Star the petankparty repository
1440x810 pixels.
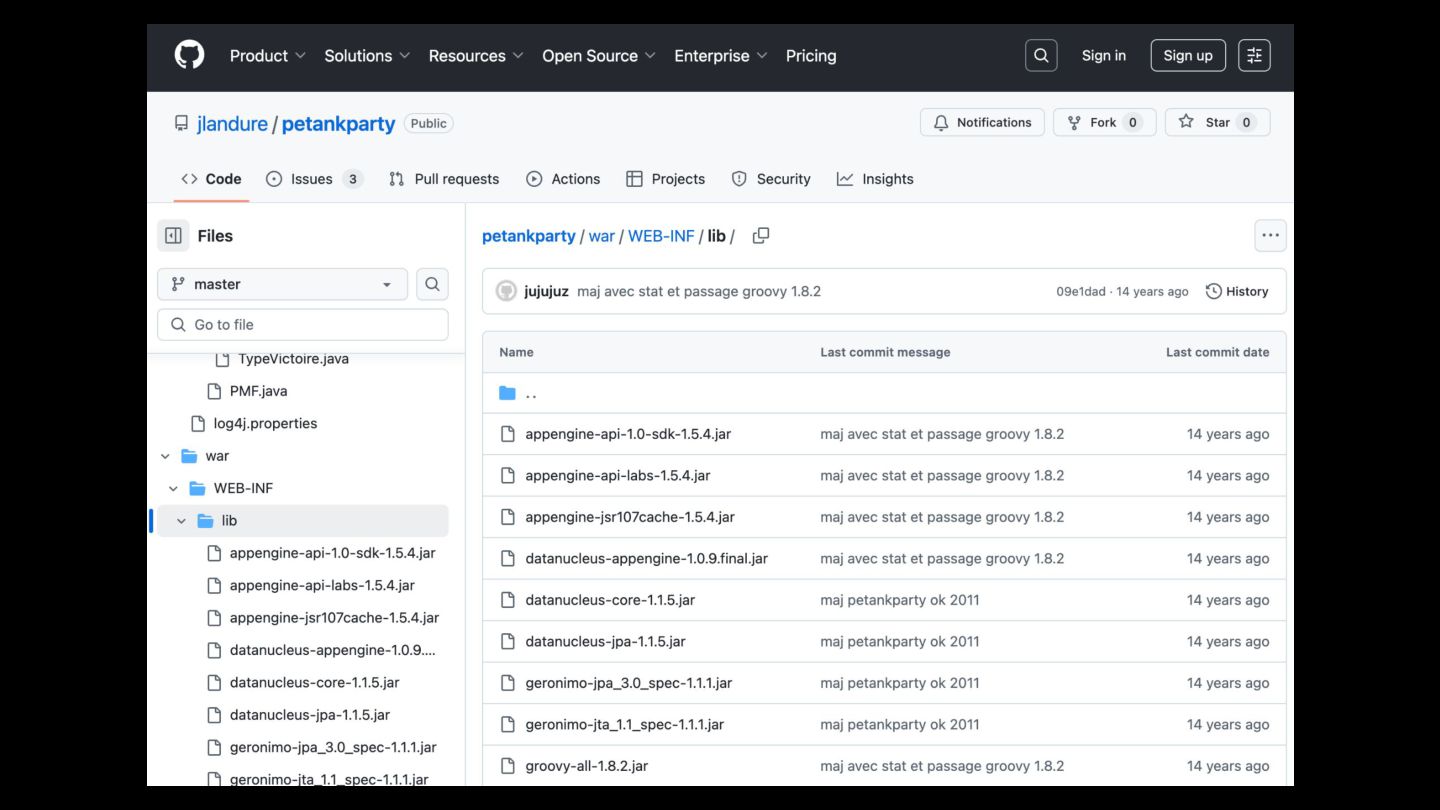pos(1217,122)
